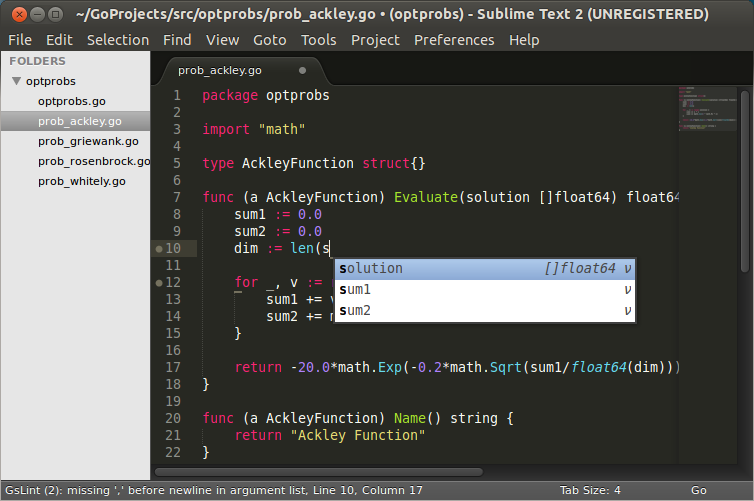Viewport: 754px width, 501px height.
Task: Open the Edit menu
Action: [59, 40]
